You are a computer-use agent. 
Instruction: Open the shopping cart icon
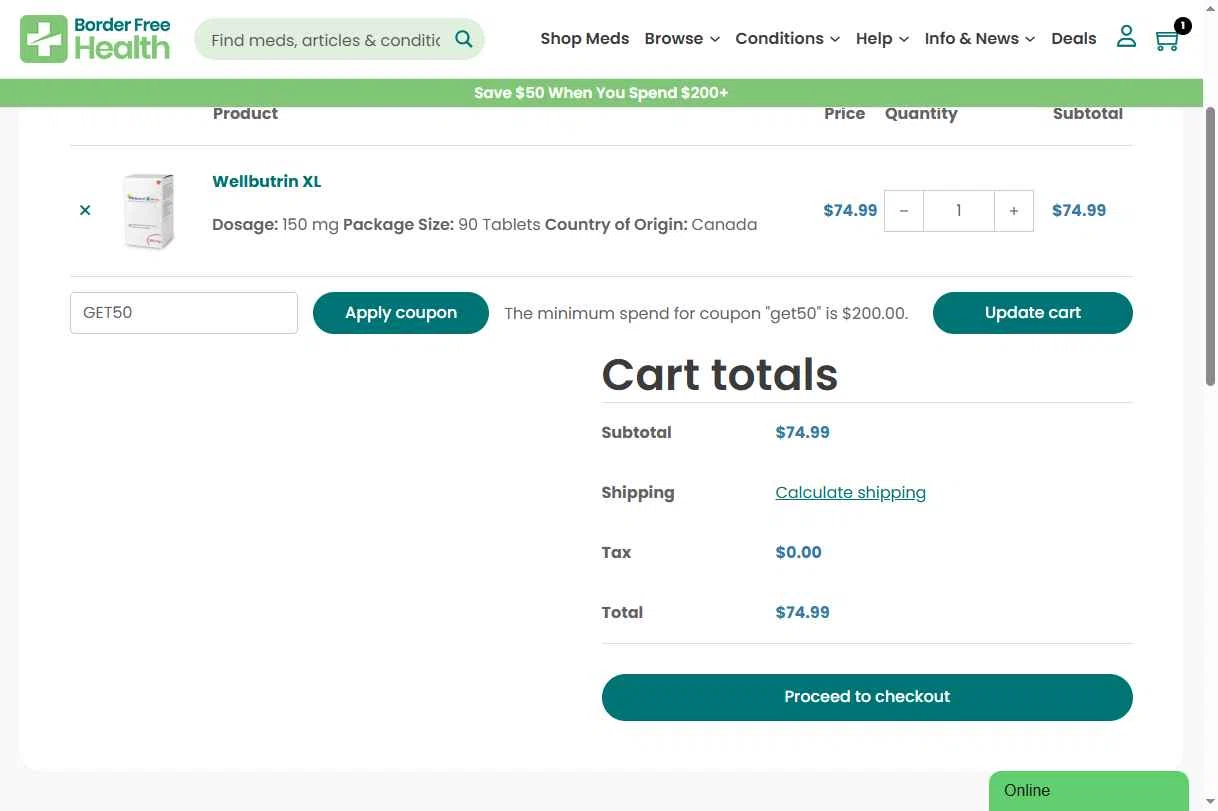tap(1166, 40)
